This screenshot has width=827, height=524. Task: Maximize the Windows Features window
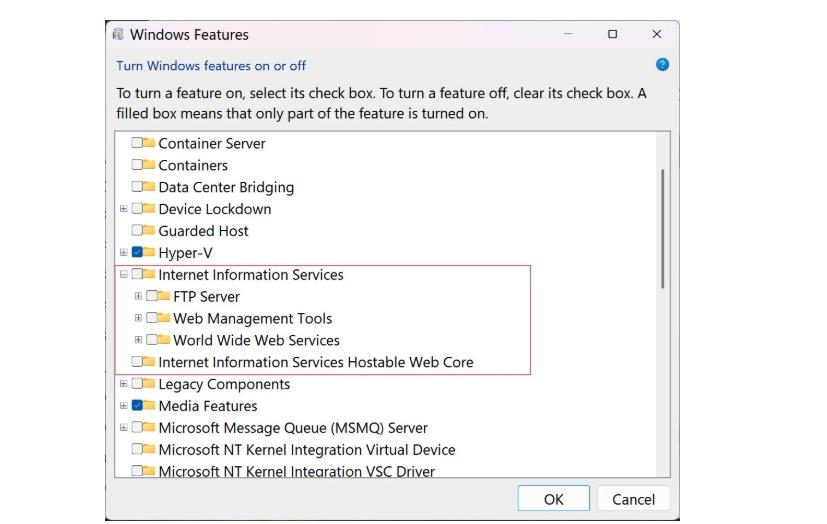click(612, 34)
